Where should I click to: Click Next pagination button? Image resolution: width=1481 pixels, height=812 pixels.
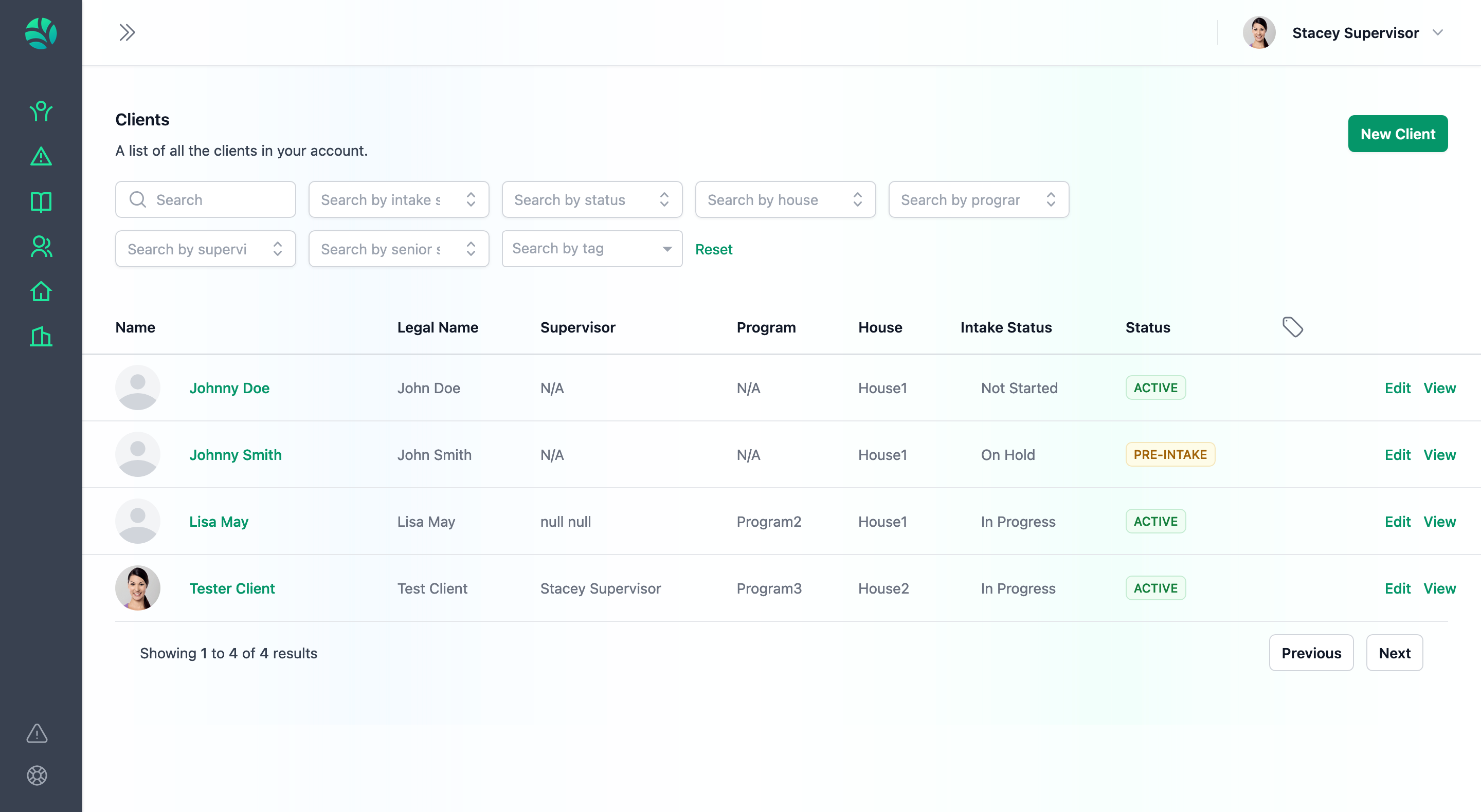coord(1394,653)
